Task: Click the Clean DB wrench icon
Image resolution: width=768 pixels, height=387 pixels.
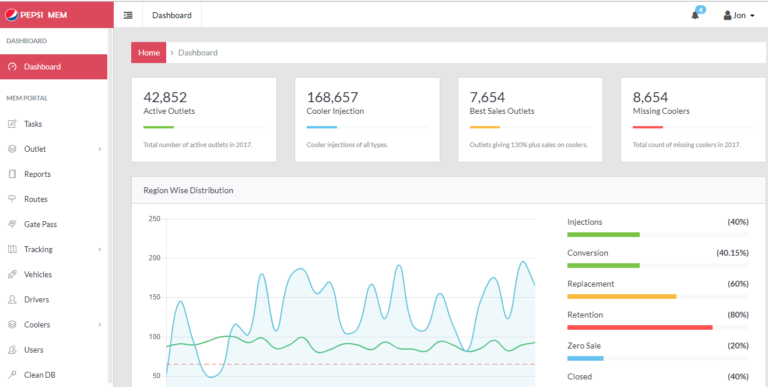Action: click(13, 375)
